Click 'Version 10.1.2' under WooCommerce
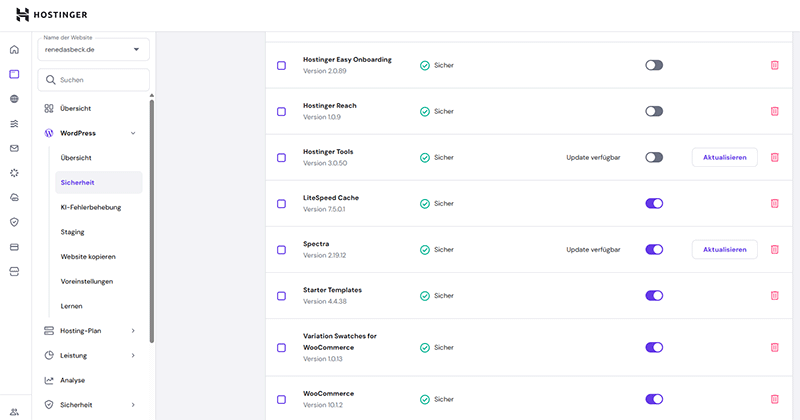 point(323,405)
